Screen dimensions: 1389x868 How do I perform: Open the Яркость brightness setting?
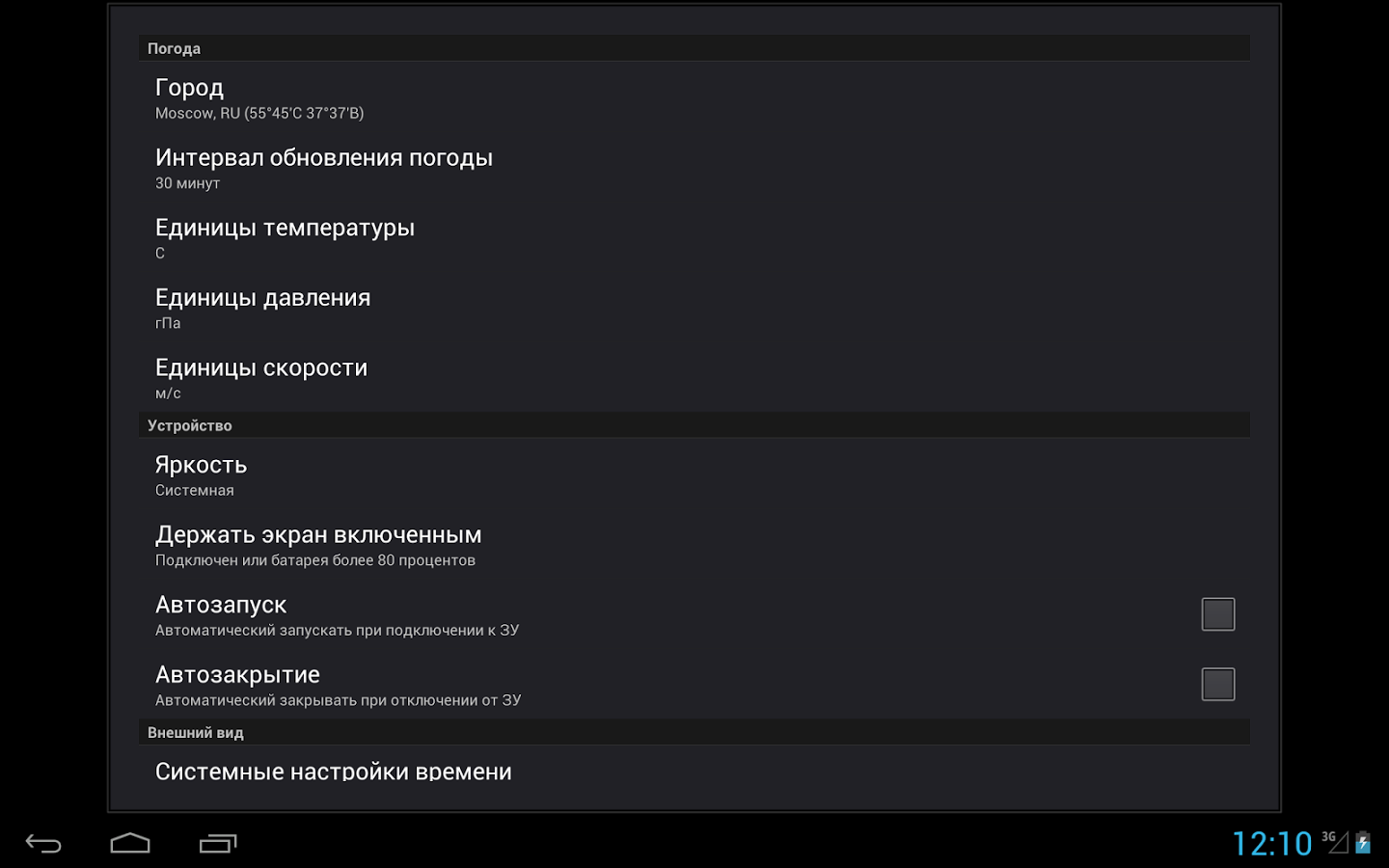694,475
